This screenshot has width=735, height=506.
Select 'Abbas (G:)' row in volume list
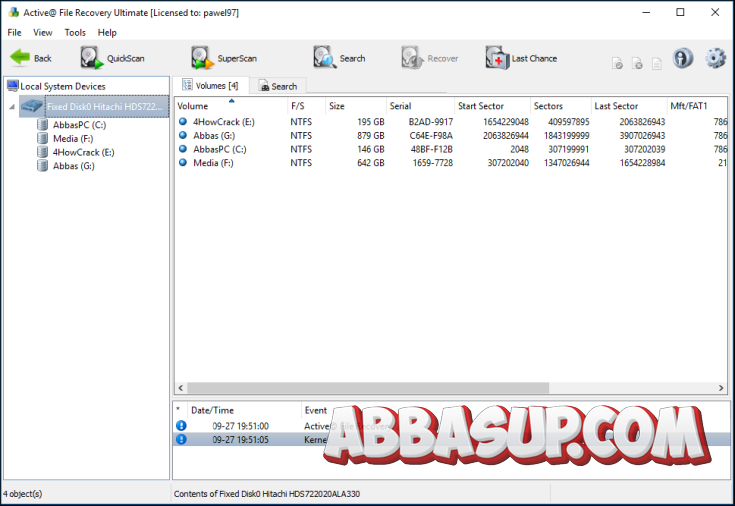pyautogui.click(x=450, y=135)
